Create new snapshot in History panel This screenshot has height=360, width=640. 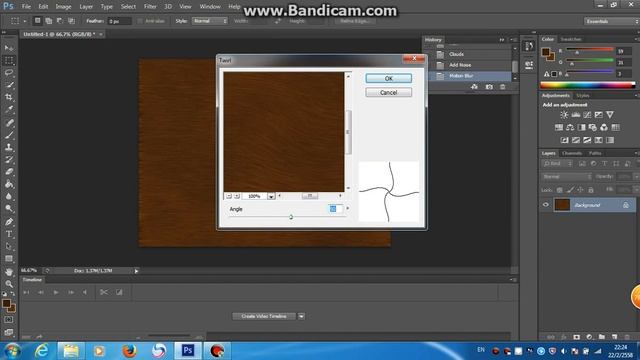pyautogui.click(x=489, y=87)
